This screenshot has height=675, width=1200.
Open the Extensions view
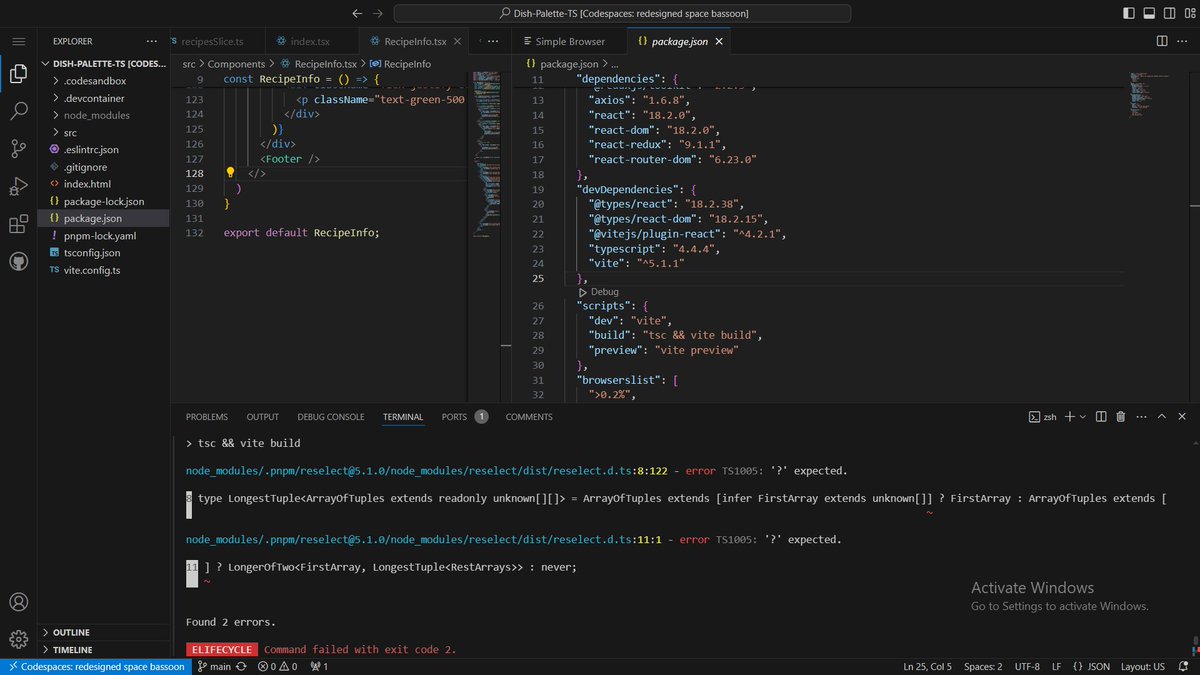(x=18, y=224)
